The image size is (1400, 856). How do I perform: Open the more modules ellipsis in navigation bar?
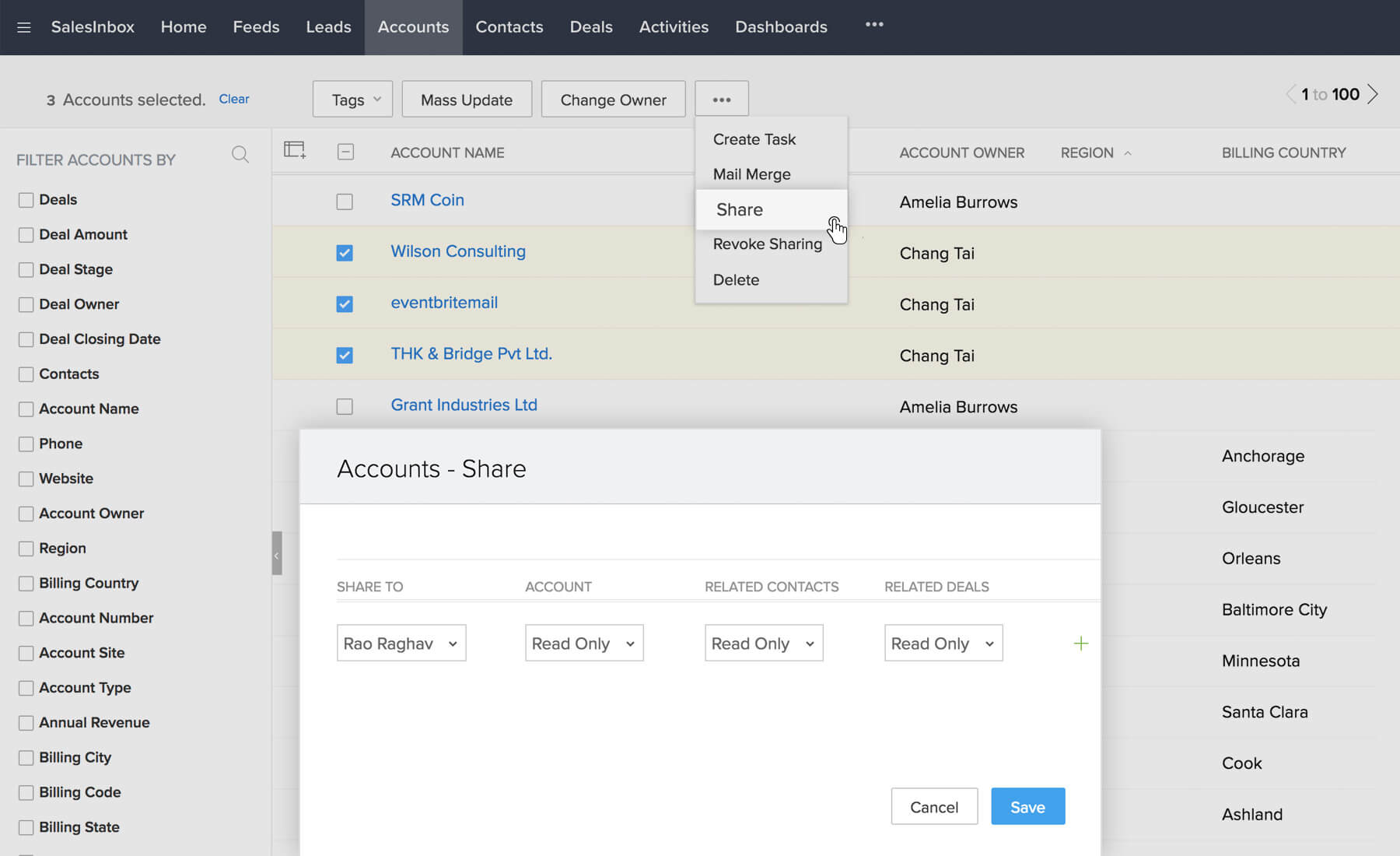pos(874,25)
